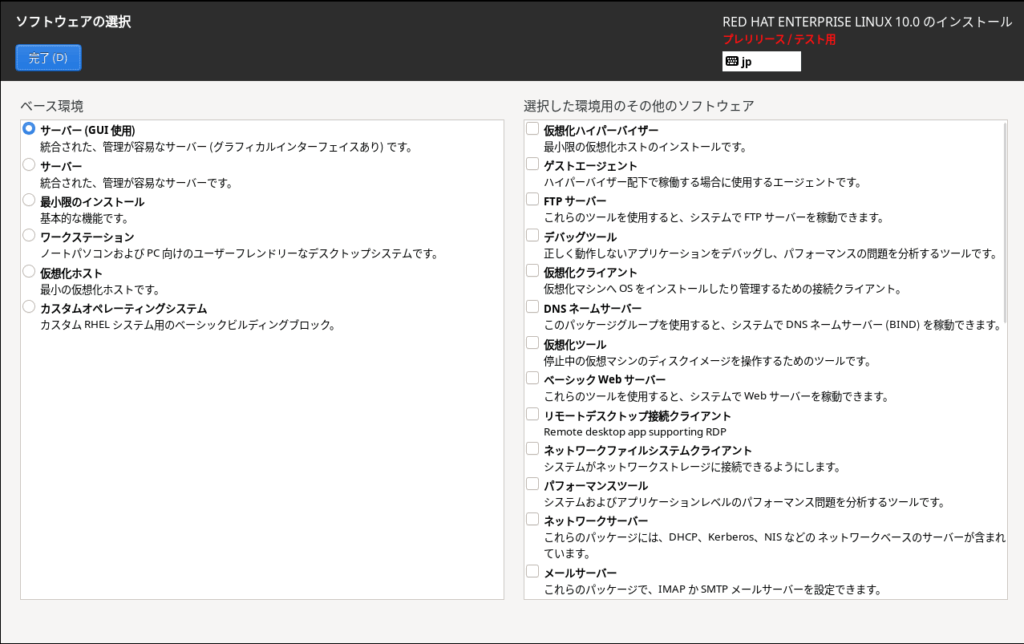
Task: Choose 最小限のインストール option
Action: coord(29,200)
